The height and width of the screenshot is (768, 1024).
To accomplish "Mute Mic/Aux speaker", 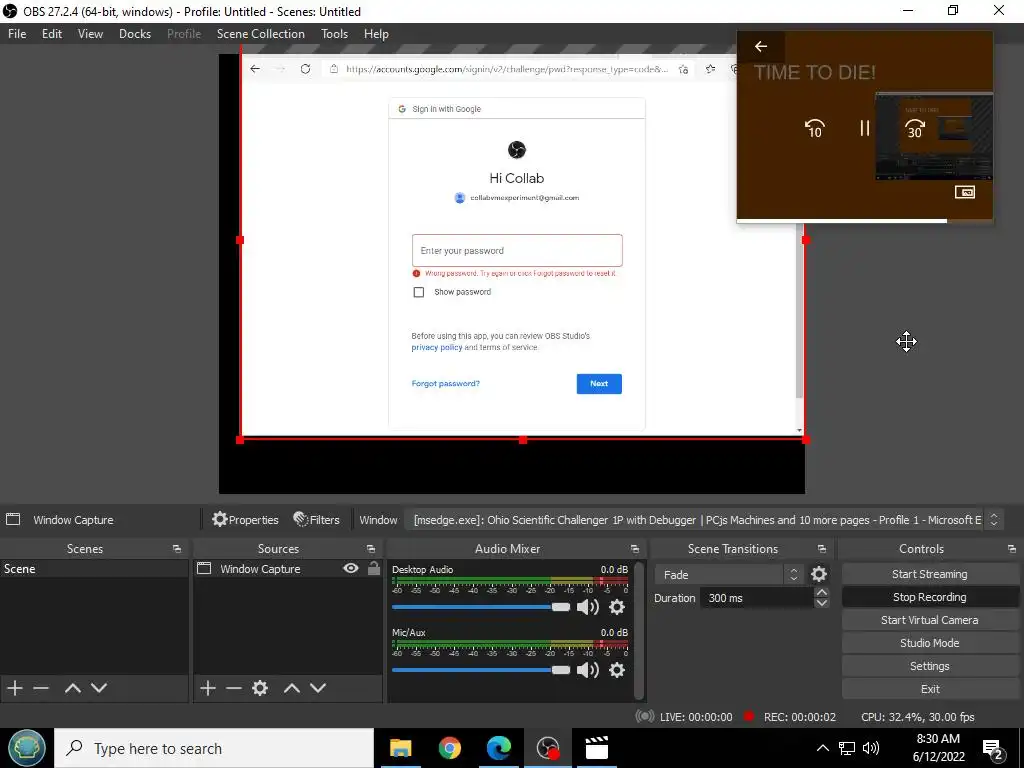I will pyautogui.click(x=588, y=670).
